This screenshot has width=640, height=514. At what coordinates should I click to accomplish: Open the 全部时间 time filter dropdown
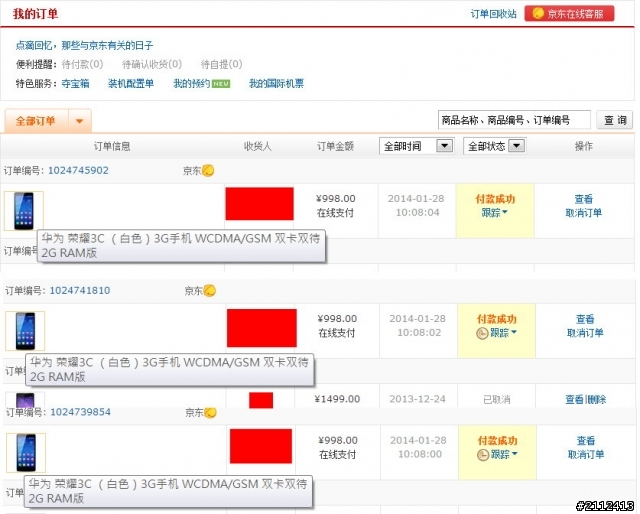click(416, 146)
